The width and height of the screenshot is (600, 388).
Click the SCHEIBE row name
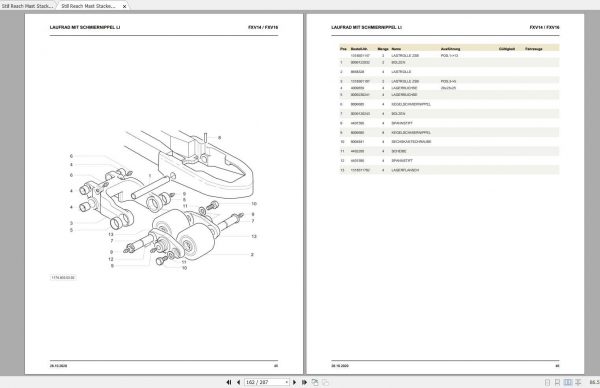(x=399, y=151)
